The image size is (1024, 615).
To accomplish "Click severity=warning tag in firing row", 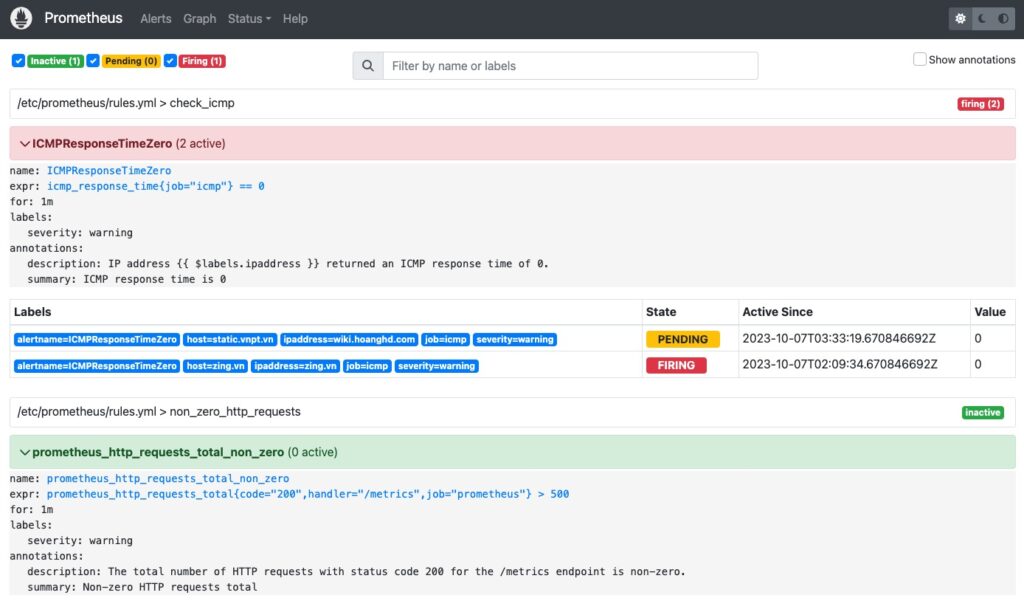I will 436,366.
